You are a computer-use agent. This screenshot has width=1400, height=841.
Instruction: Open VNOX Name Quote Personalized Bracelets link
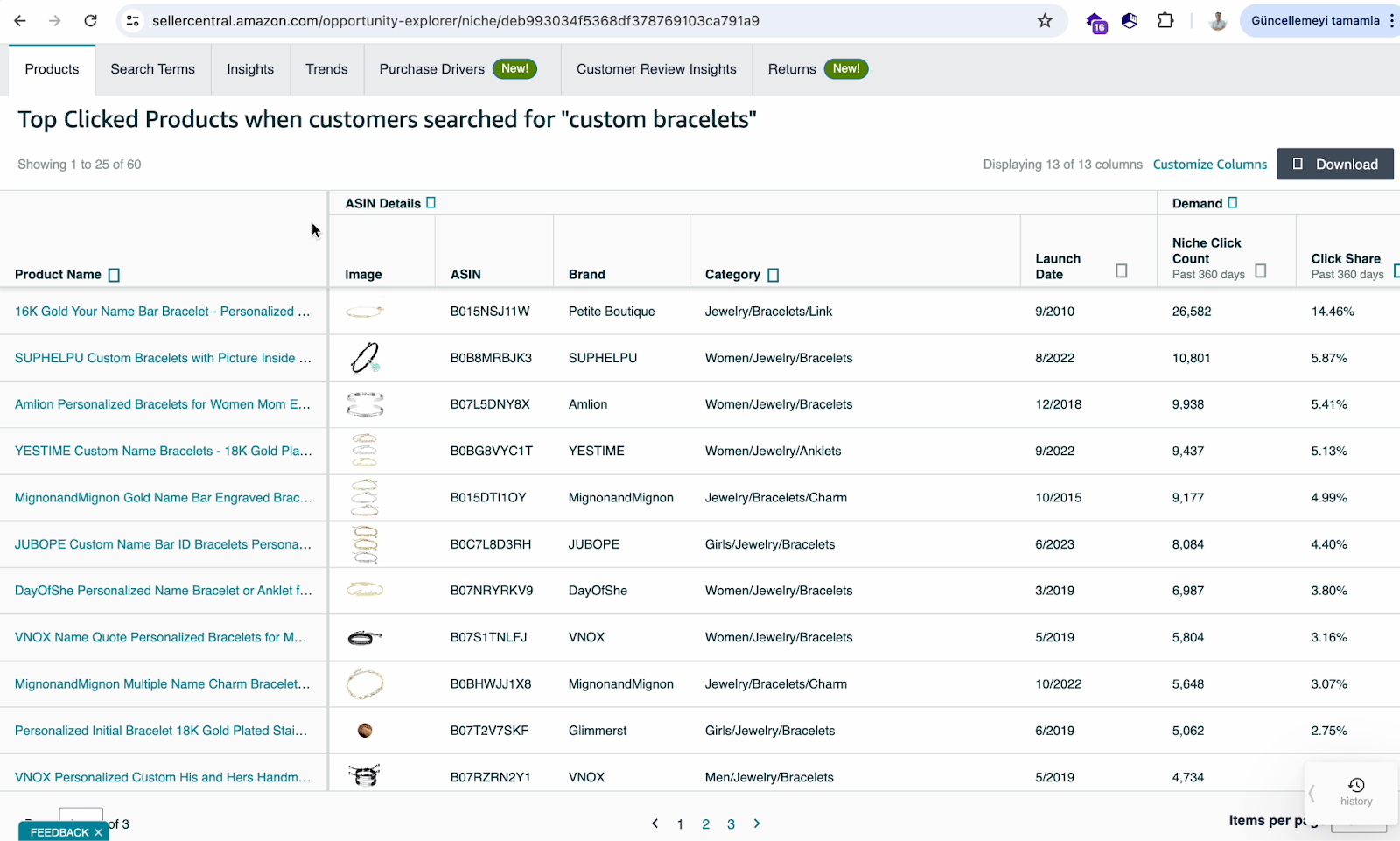coord(161,637)
